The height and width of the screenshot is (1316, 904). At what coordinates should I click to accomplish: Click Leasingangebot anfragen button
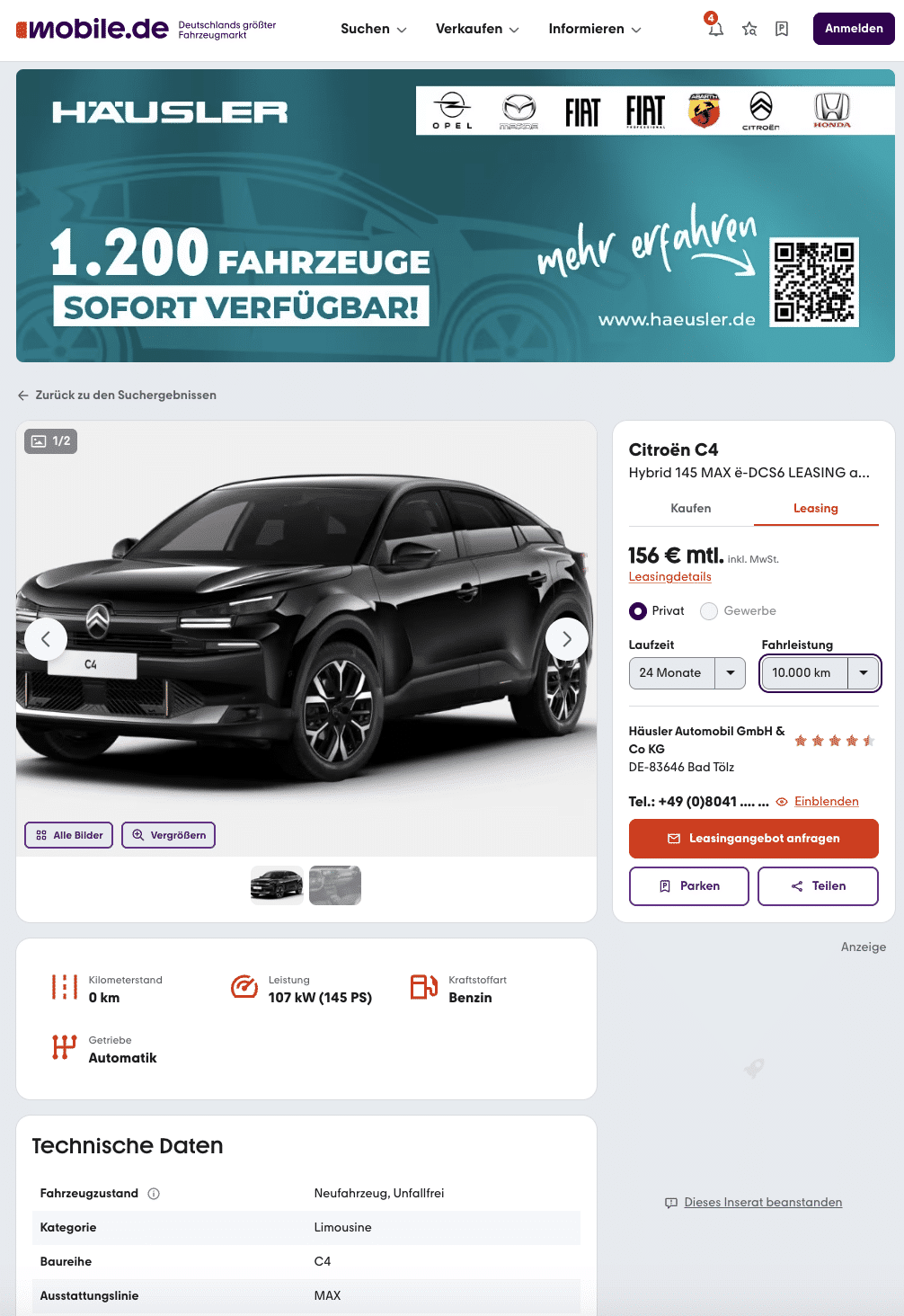pyautogui.click(x=754, y=839)
